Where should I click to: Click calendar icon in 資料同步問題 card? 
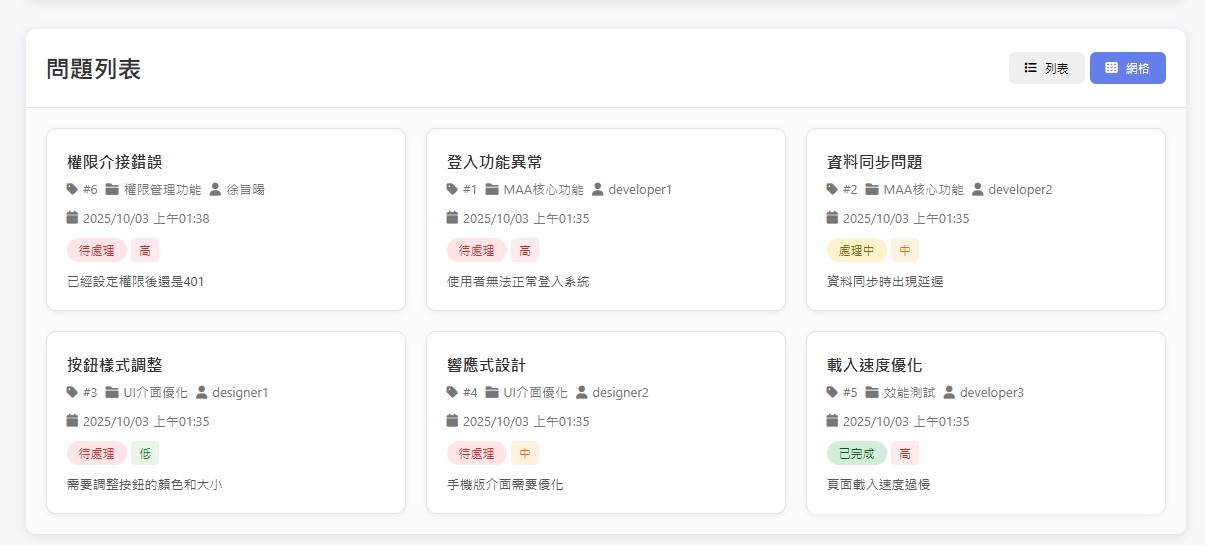coord(832,218)
